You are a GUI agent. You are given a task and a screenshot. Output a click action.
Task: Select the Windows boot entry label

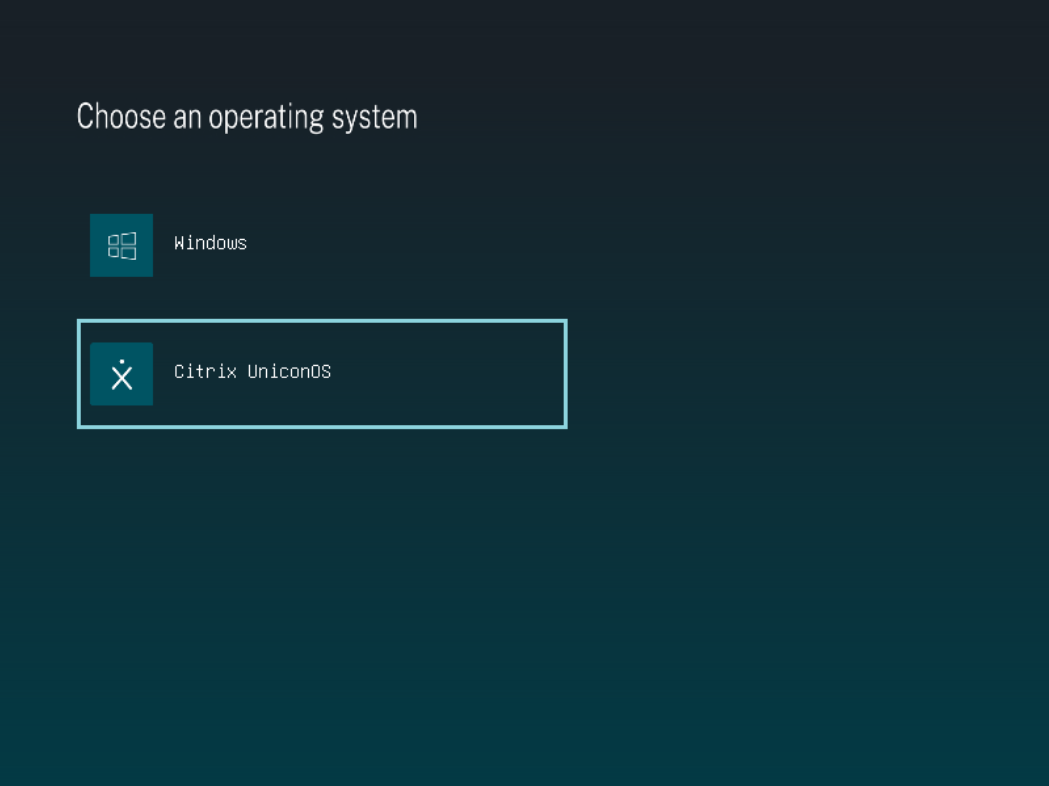(210, 243)
